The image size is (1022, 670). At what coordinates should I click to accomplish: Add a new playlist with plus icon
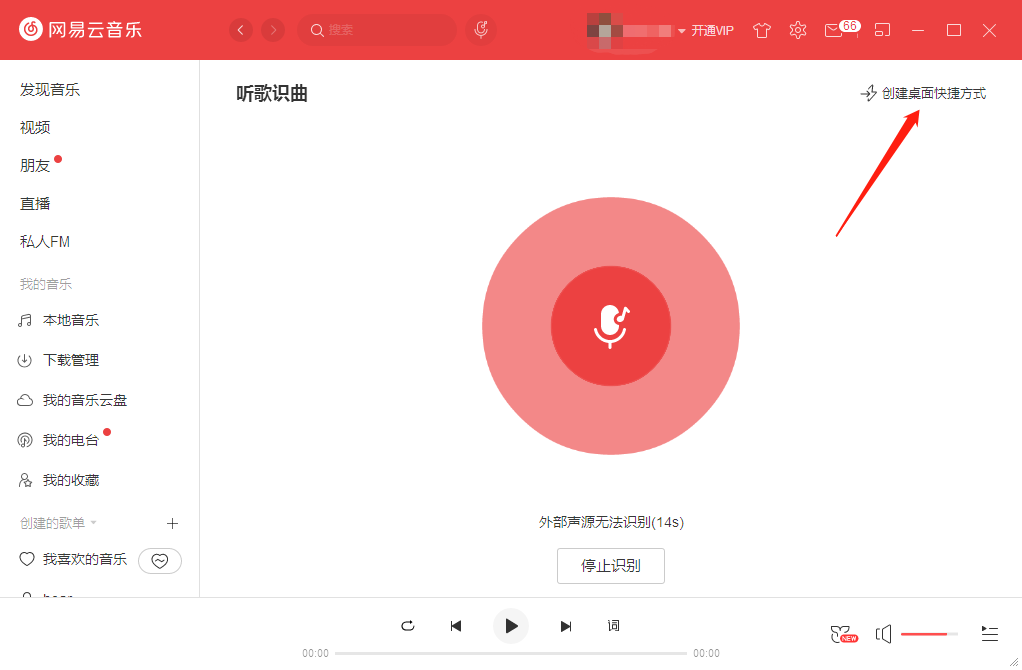tap(172, 523)
